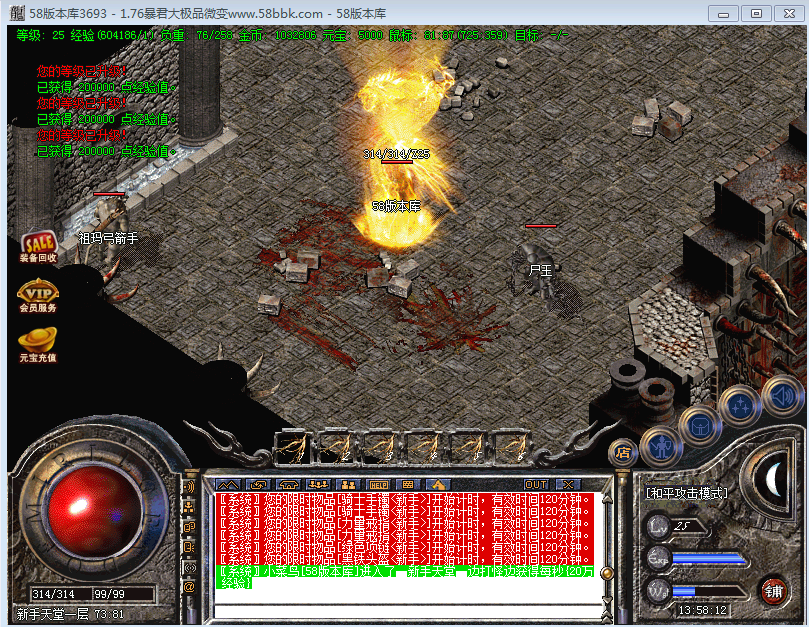
Task: Click the chat scrollbar up arrow
Action: point(607,499)
